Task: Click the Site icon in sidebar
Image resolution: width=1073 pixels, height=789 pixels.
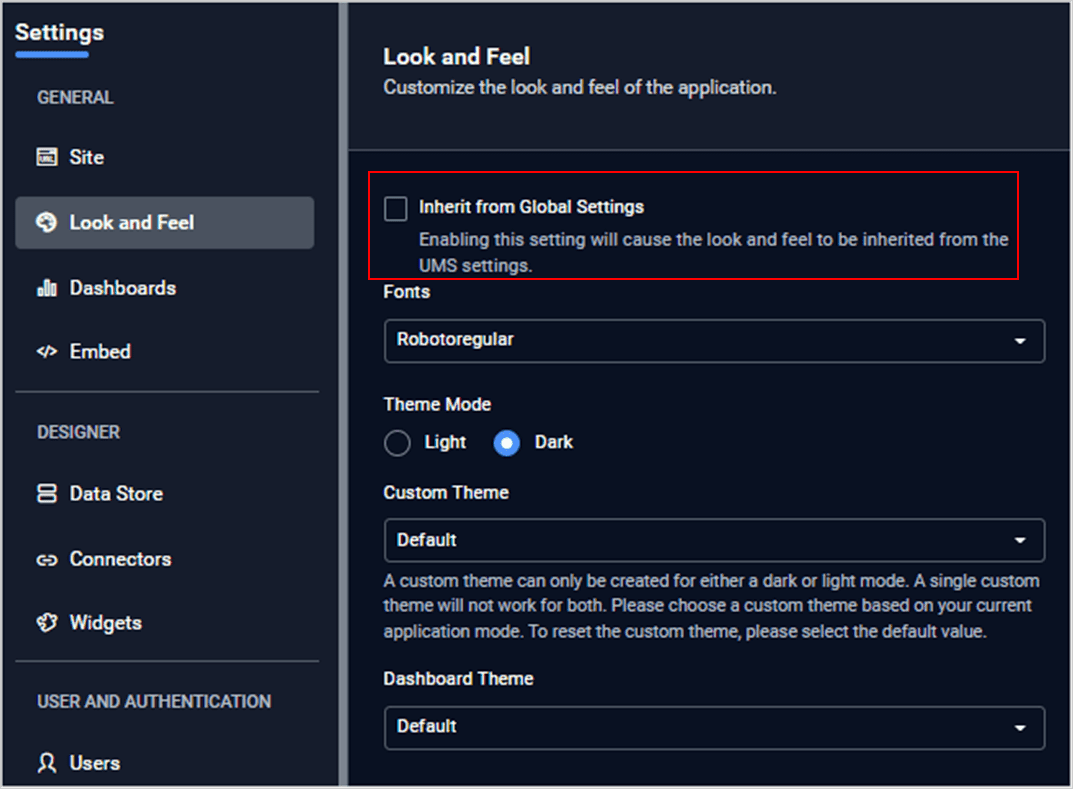Action: [x=46, y=157]
